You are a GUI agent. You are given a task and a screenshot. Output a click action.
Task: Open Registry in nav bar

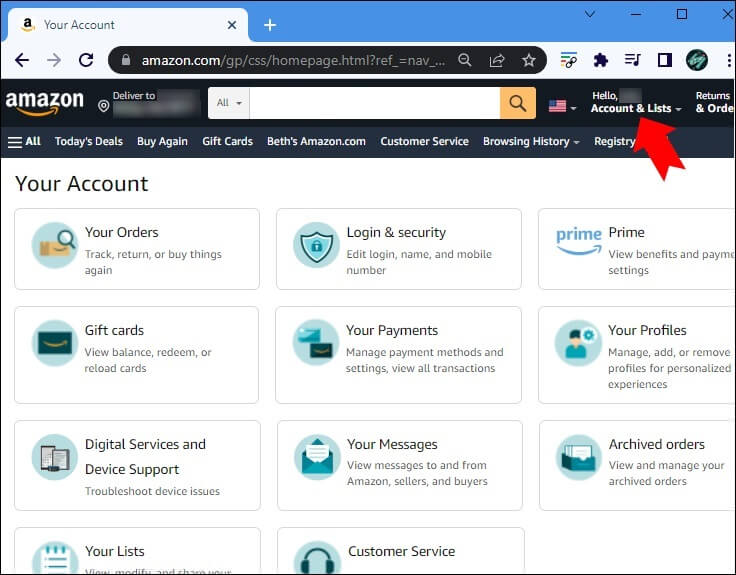(x=614, y=142)
